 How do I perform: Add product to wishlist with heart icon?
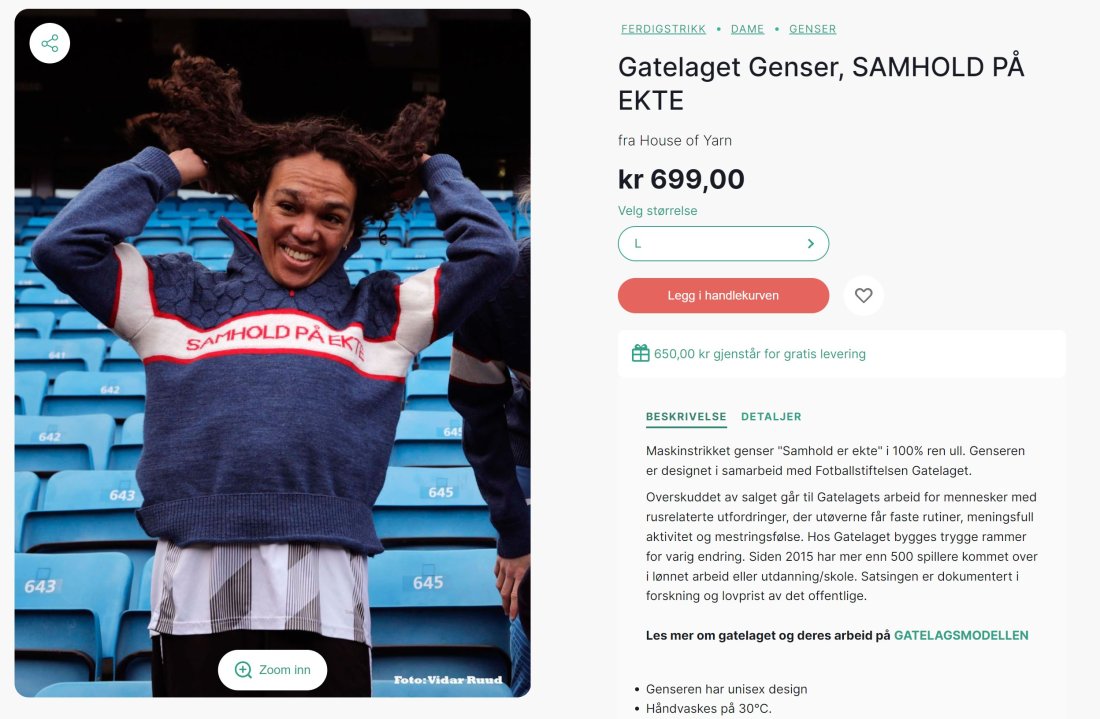864,295
